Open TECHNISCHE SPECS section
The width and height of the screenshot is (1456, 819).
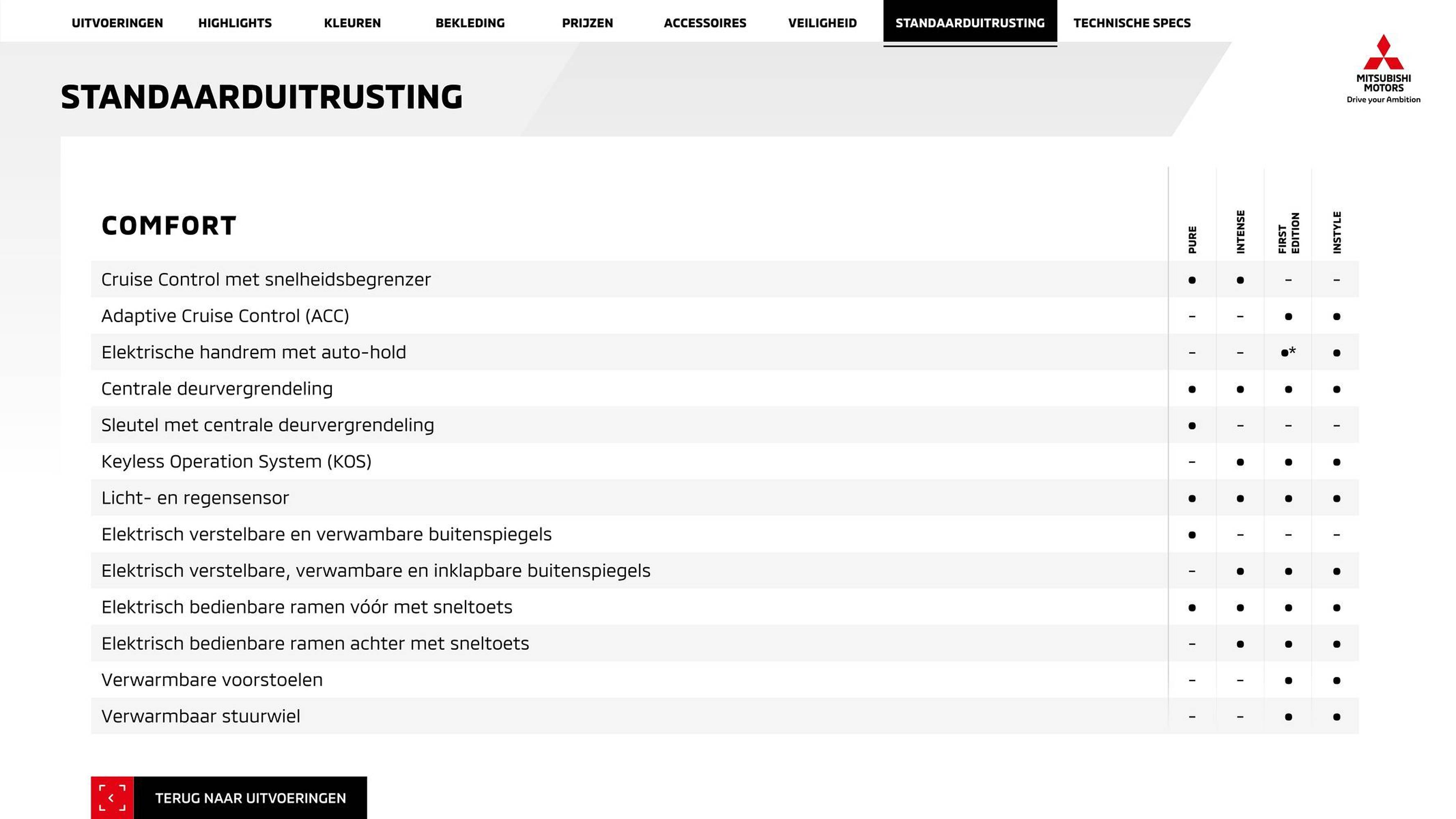pyautogui.click(x=1131, y=22)
